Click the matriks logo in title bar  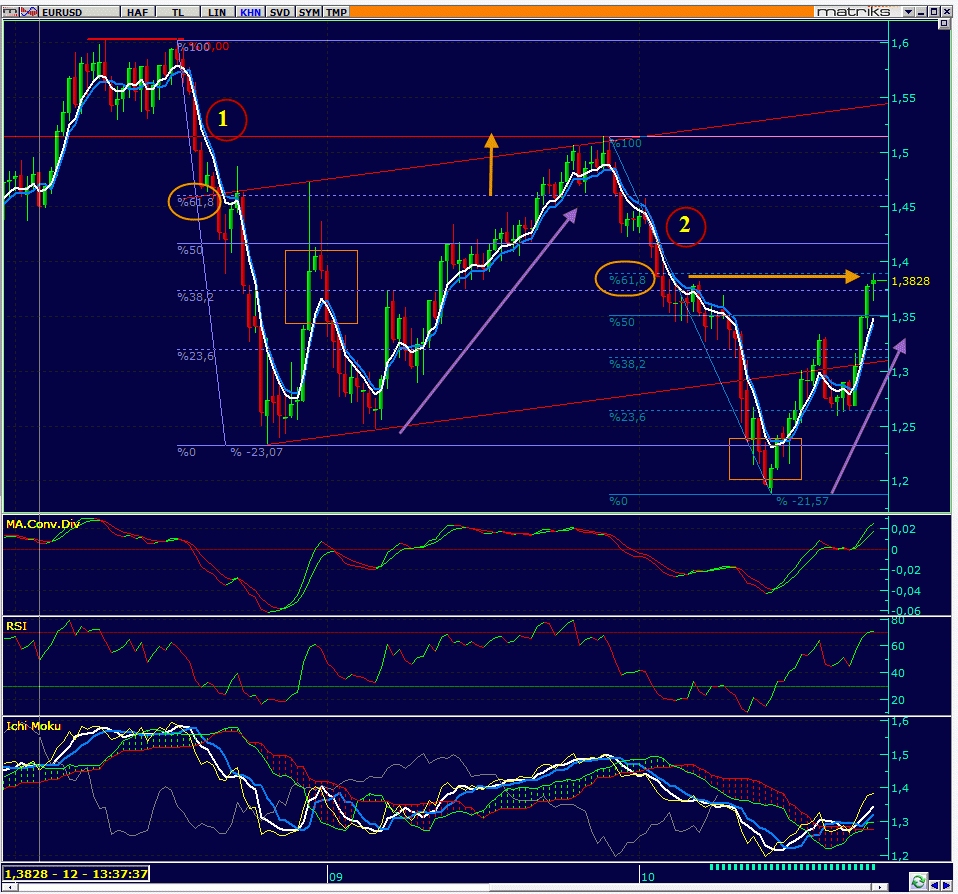click(854, 11)
